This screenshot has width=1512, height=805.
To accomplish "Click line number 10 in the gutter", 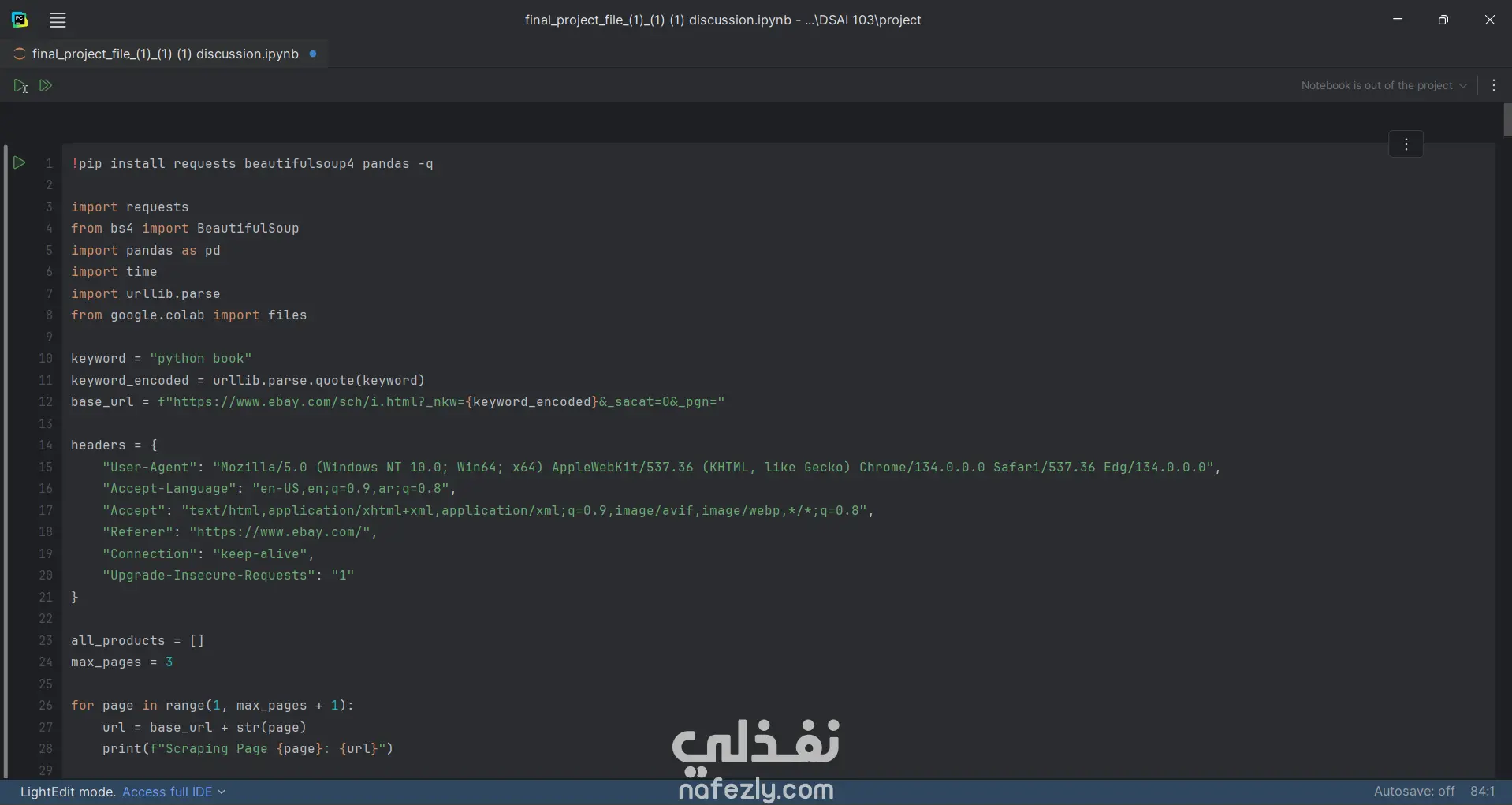I will (46, 359).
